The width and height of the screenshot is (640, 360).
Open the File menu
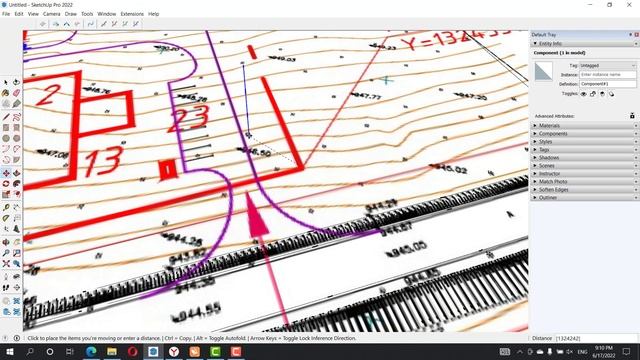point(6,14)
